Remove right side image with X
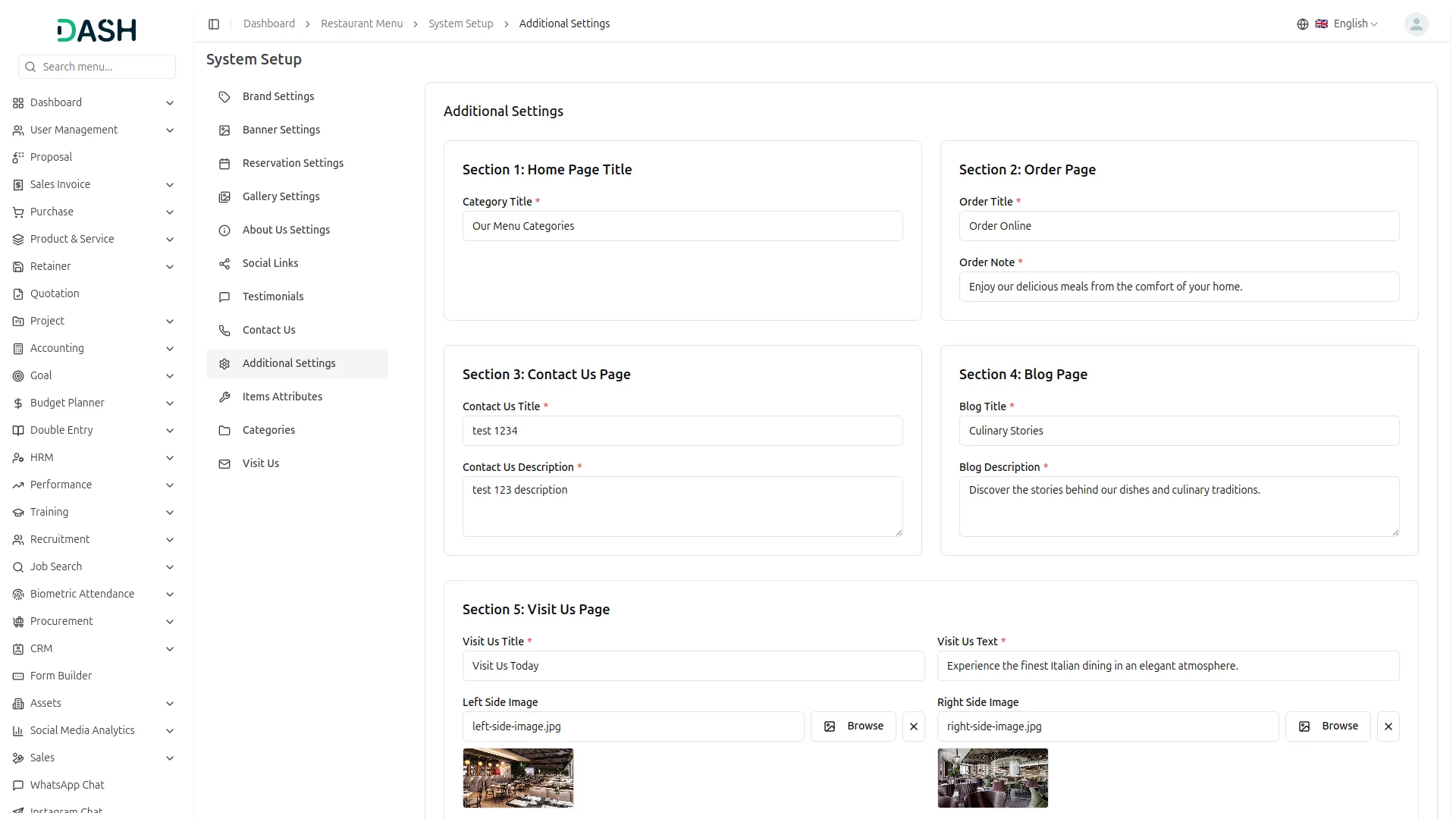1456x819 pixels. tap(1388, 726)
